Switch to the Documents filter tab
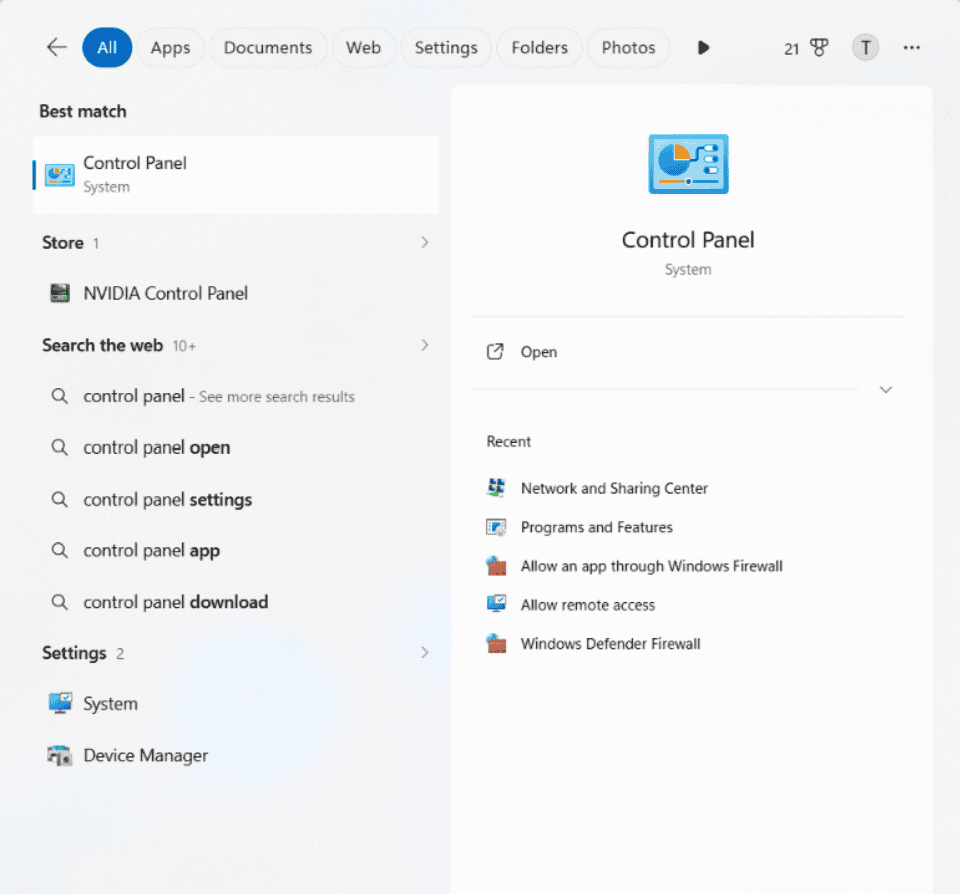960x894 pixels. 268,47
